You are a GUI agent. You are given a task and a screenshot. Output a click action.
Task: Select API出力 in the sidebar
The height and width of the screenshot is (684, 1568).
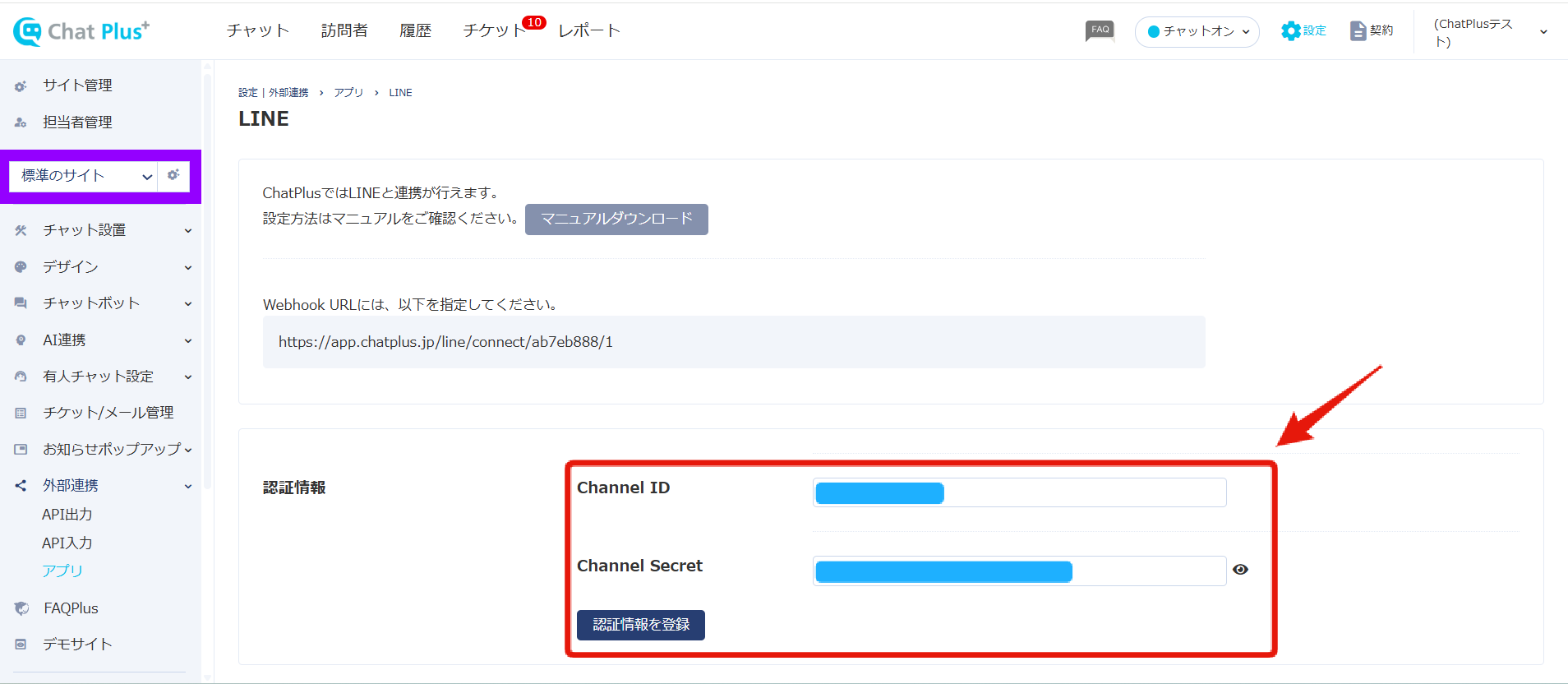[67, 515]
